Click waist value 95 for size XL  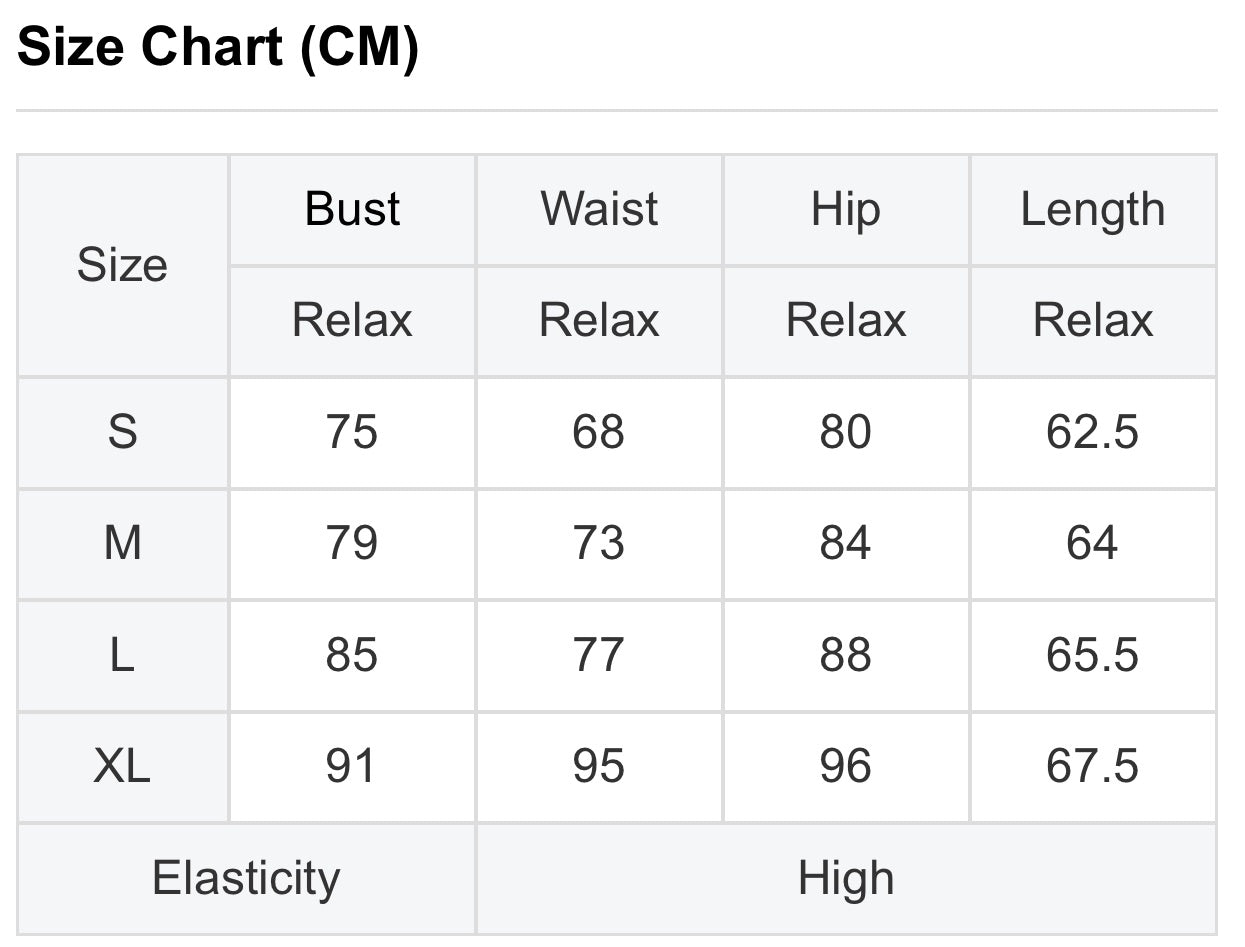[x=599, y=767]
